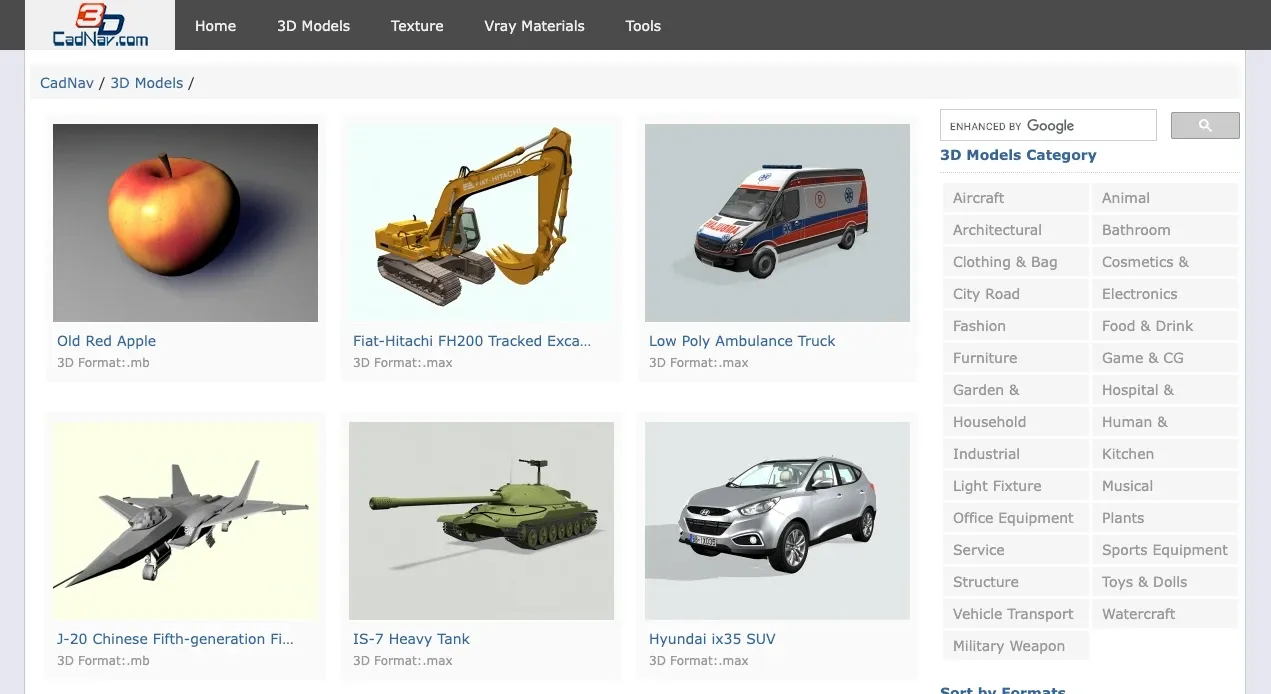Select the Structure category
This screenshot has width=1271, height=694.
[x=1015, y=582]
